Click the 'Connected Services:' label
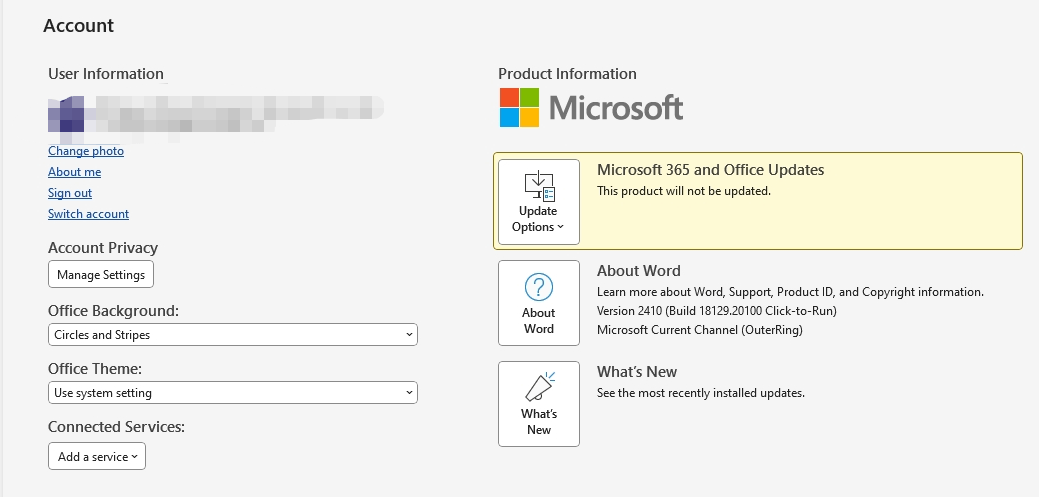The image size is (1039, 497). tap(116, 427)
